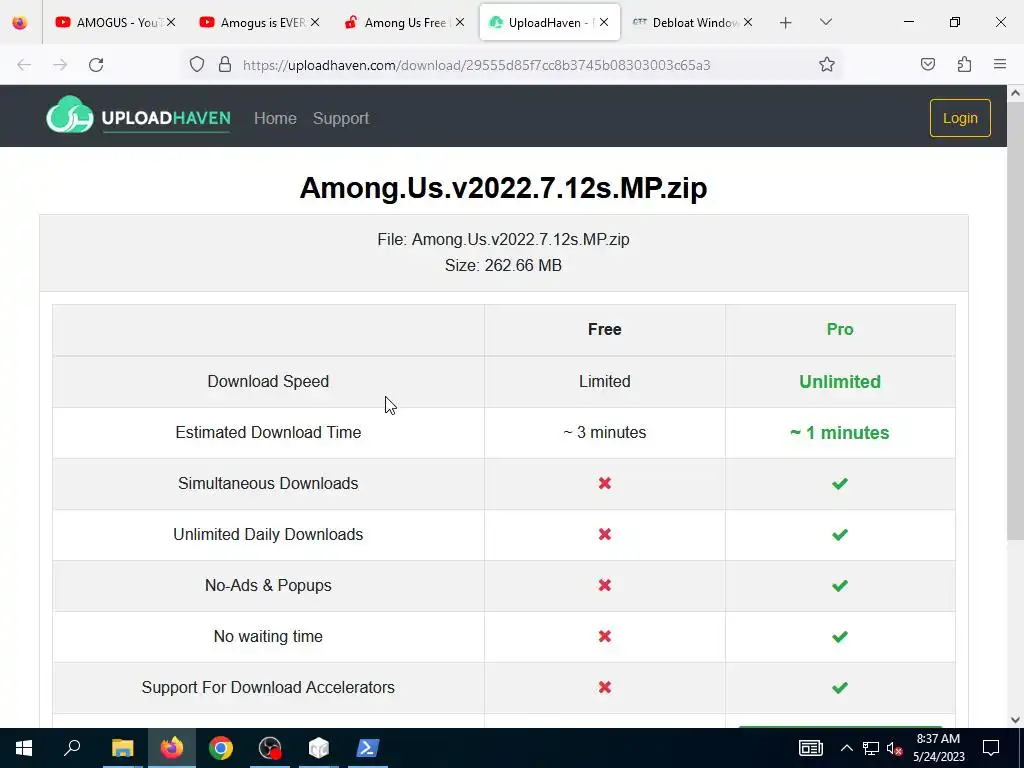Click the green check for No-Ads & Popups

click(x=840, y=585)
